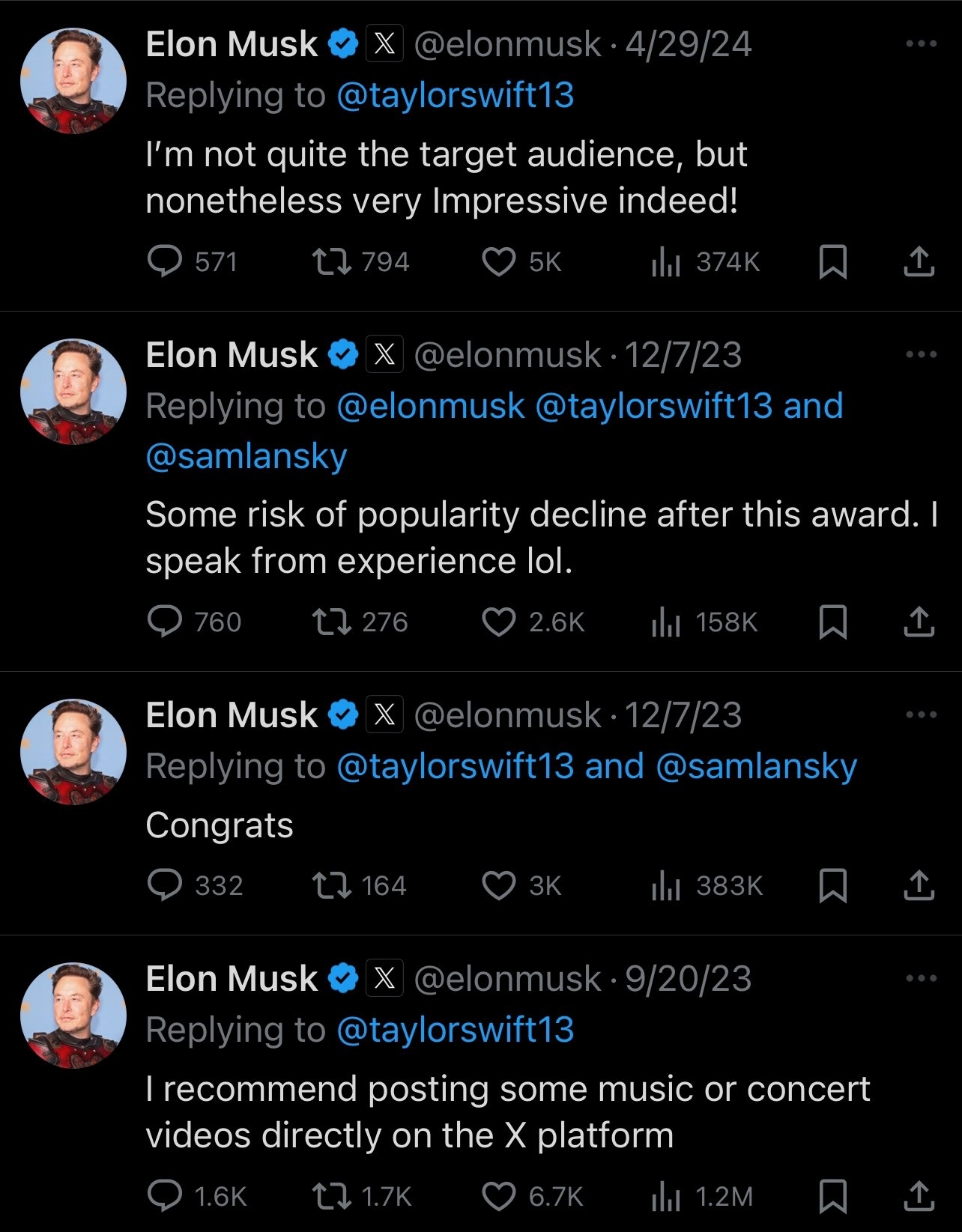
Task: Click the X affiliate badge next to Elon Musk
Action: [384, 43]
